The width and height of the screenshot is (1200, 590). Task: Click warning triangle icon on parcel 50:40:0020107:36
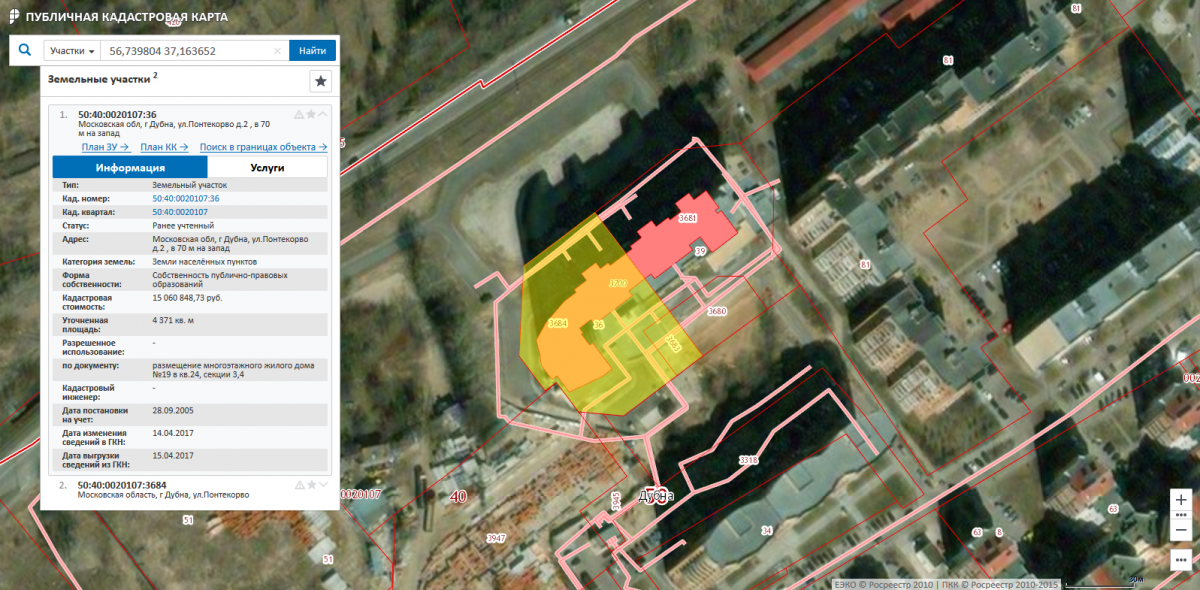298,114
